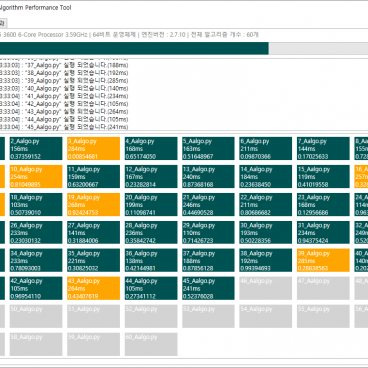Click the pending 46_Aalgo.py gray tile
Screen dimensions: 368x368
click(266, 288)
